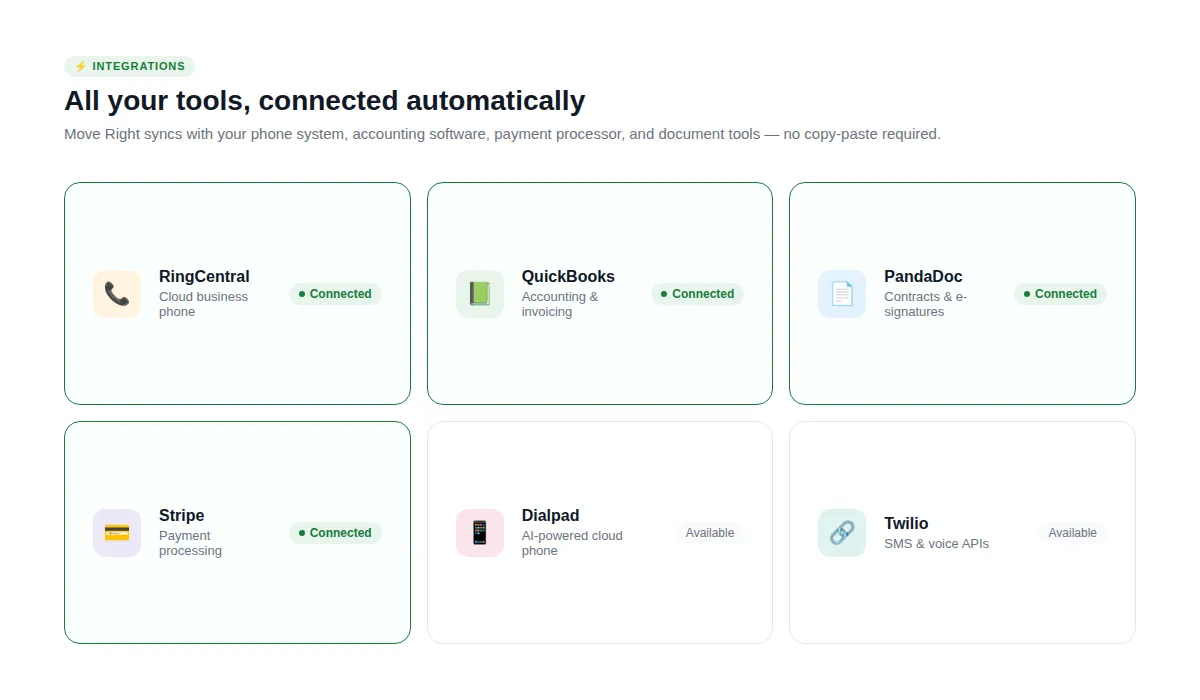Select the Stripe credit card icon

click(117, 532)
